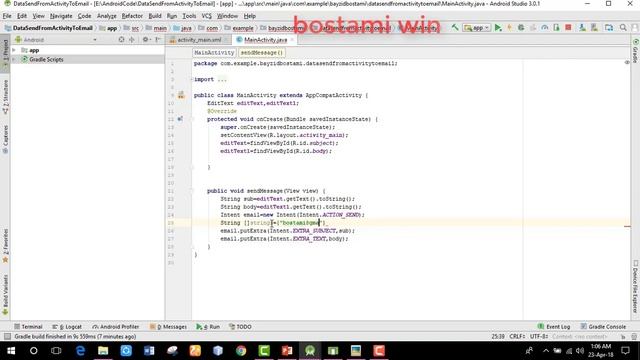Run the app with green play button
Viewport: 640px width, 360px height.
(x=498, y=28)
